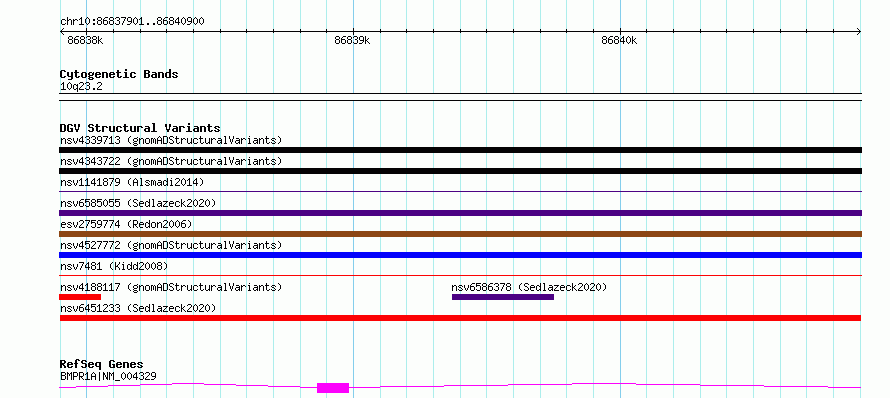Open the nsv6585055 Sedlazeck2020 label

pos(138,203)
